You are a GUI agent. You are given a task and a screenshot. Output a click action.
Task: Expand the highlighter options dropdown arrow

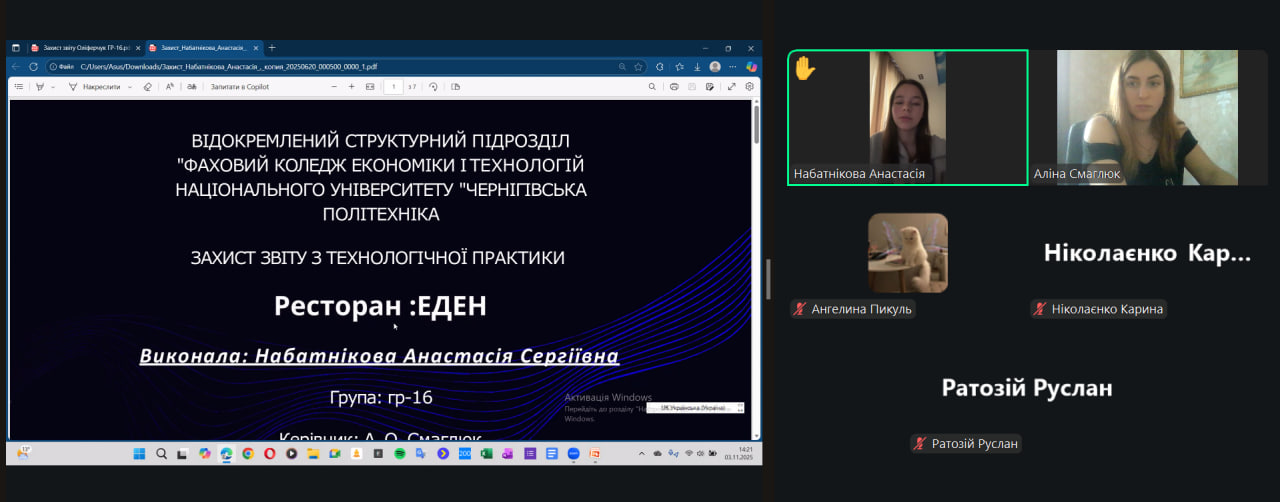[x=54, y=87]
